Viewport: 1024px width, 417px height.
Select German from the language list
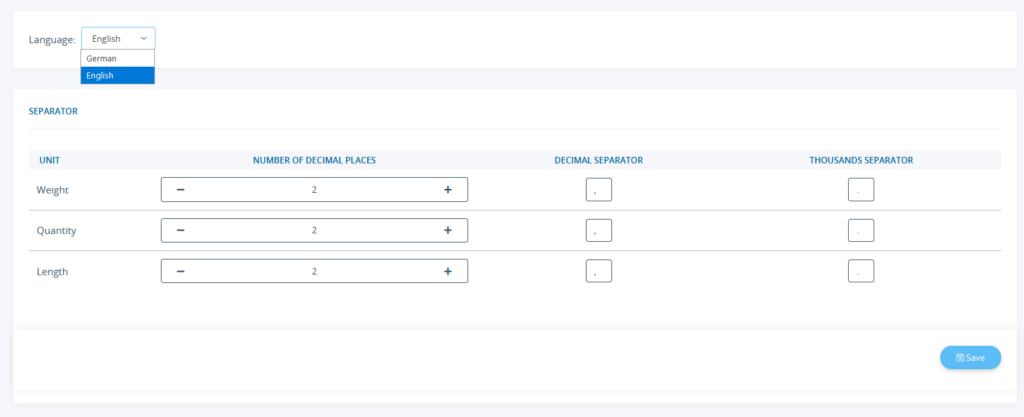coord(118,59)
